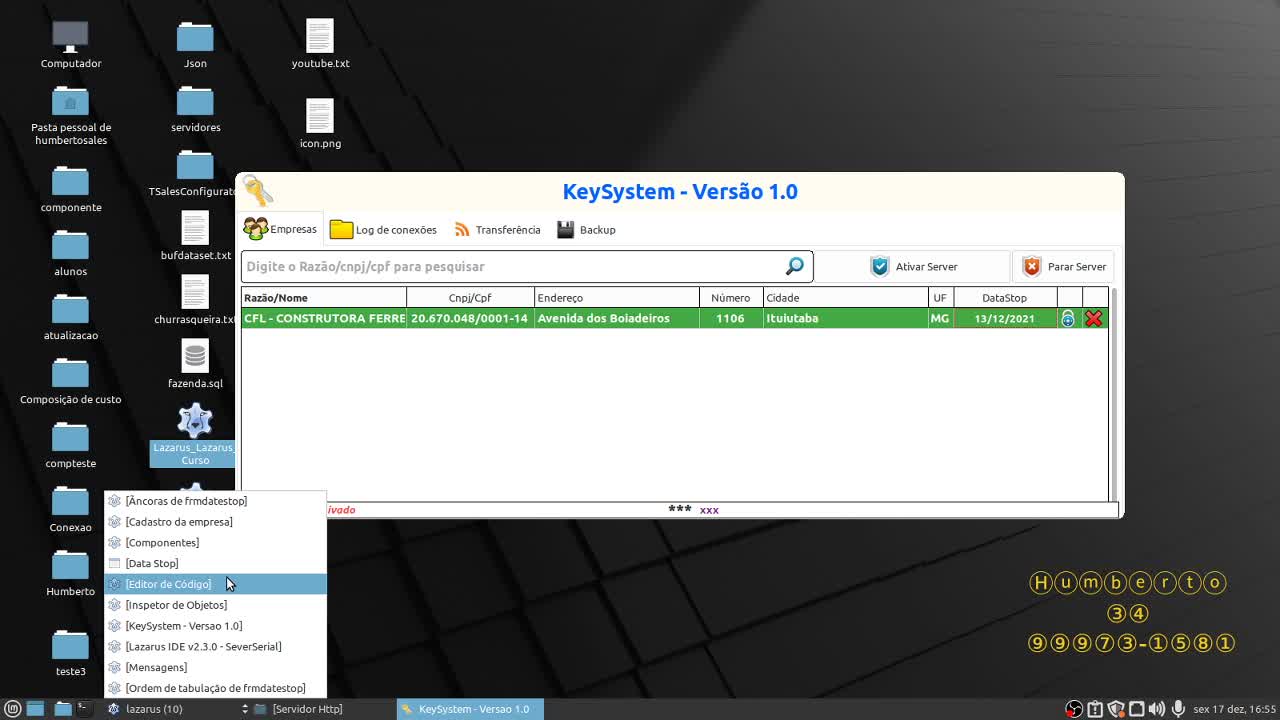The width and height of the screenshot is (1280, 720).
Task: Select the bufdataset.txt file
Action: coord(195,236)
